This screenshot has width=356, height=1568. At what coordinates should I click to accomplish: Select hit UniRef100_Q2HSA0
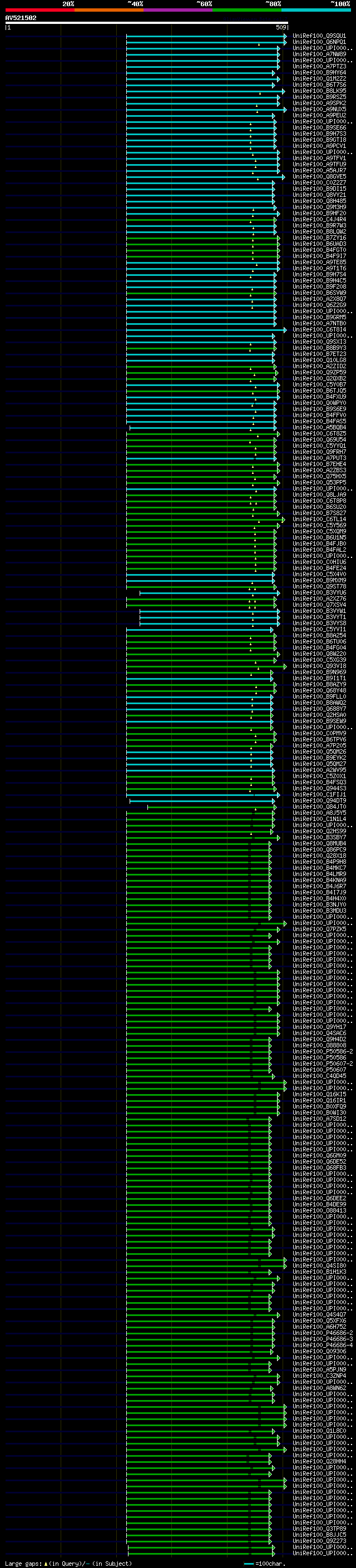click(x=319, y=715)
